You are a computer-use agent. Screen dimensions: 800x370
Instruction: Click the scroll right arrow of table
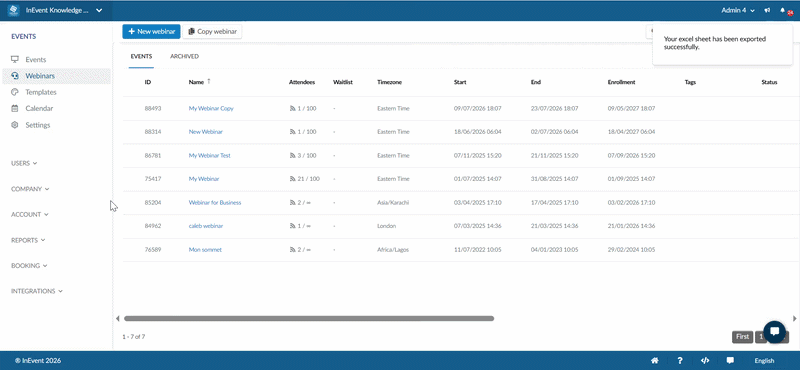pos(794,318)
